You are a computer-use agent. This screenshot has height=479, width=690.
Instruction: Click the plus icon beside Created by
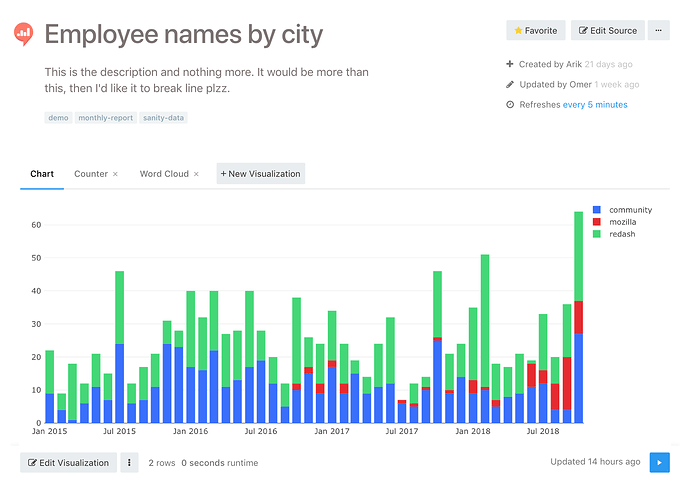point(510,64)
